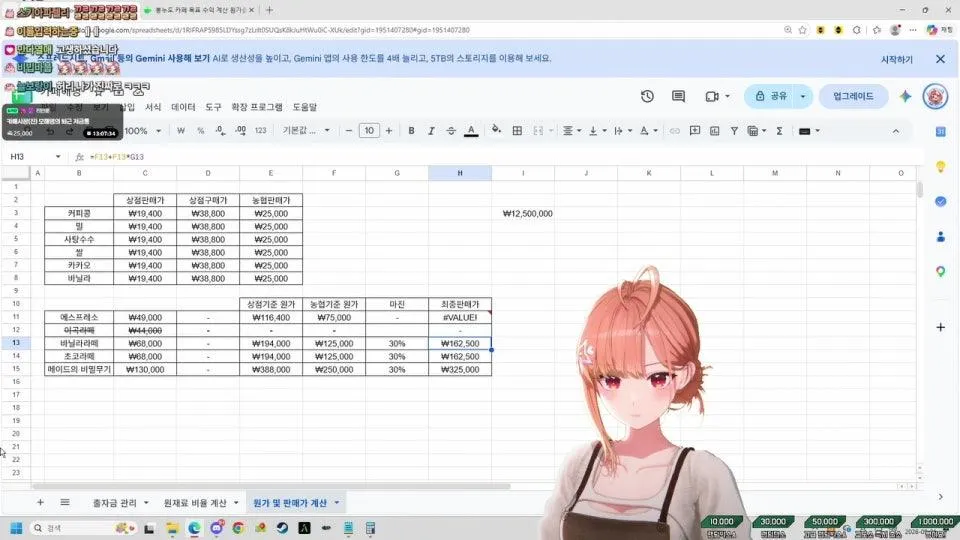Open the comments panel icon
This screenshot has height=540, width=960.
pyautogui.click(x=678, y=96)
